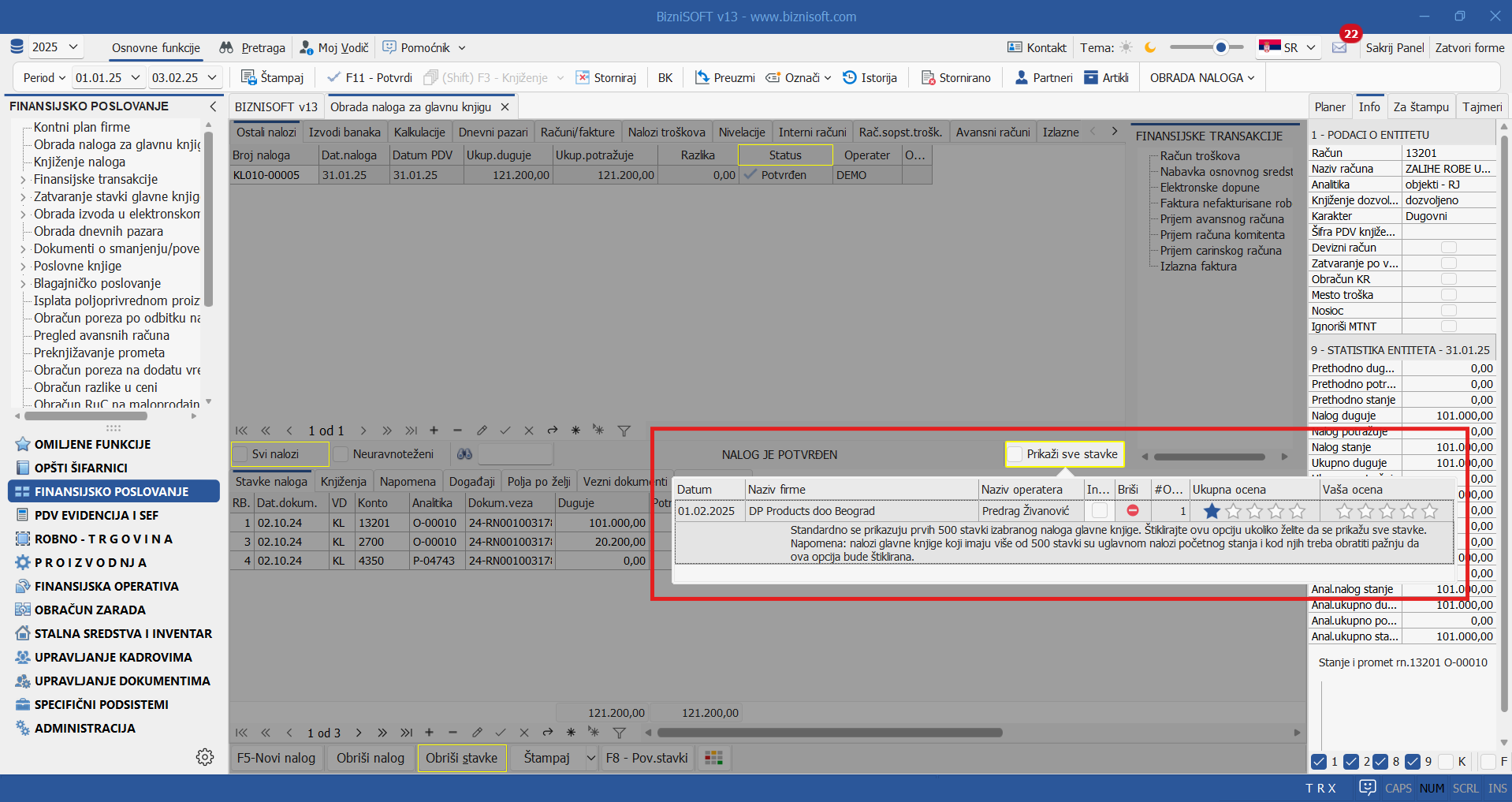
Task: Open the notifications envelope icon
Action: pos(1339,48)
